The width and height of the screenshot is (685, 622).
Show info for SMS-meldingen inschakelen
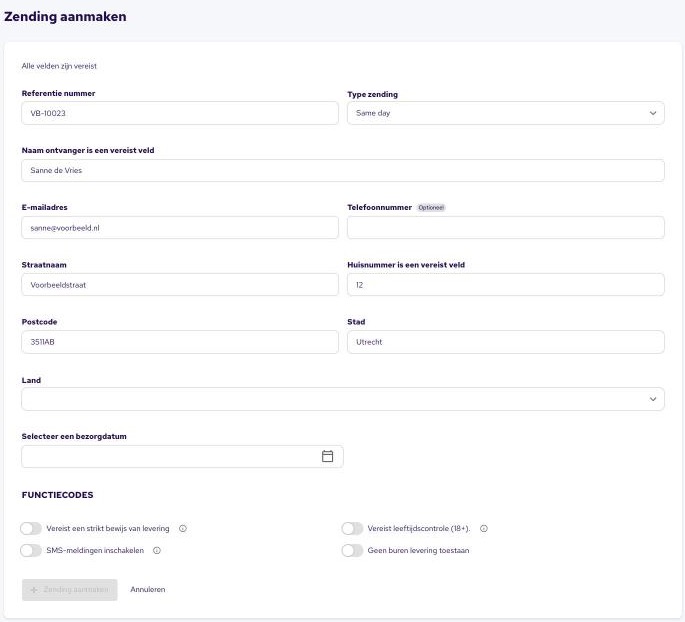click(x=157, y=550)
